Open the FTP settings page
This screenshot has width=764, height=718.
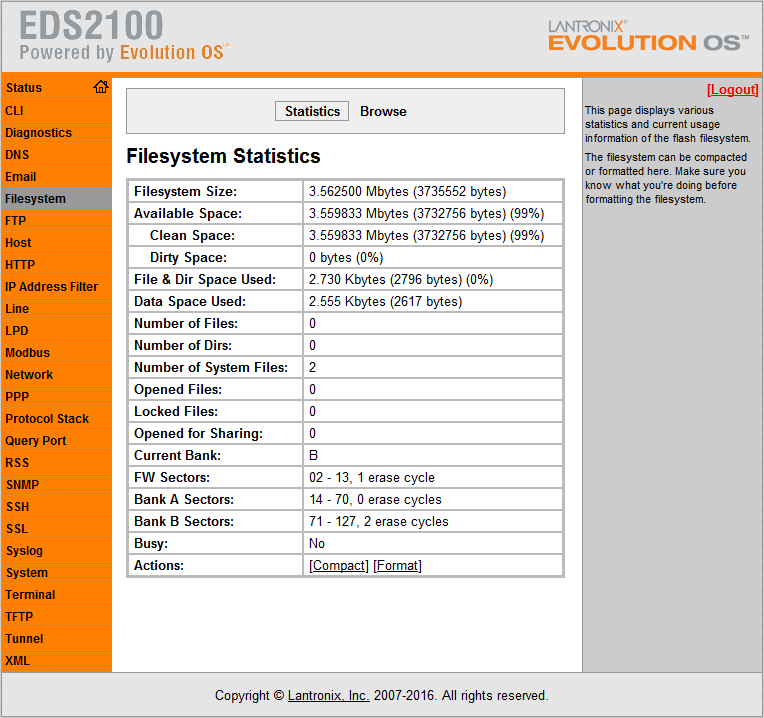coord(57,221)
